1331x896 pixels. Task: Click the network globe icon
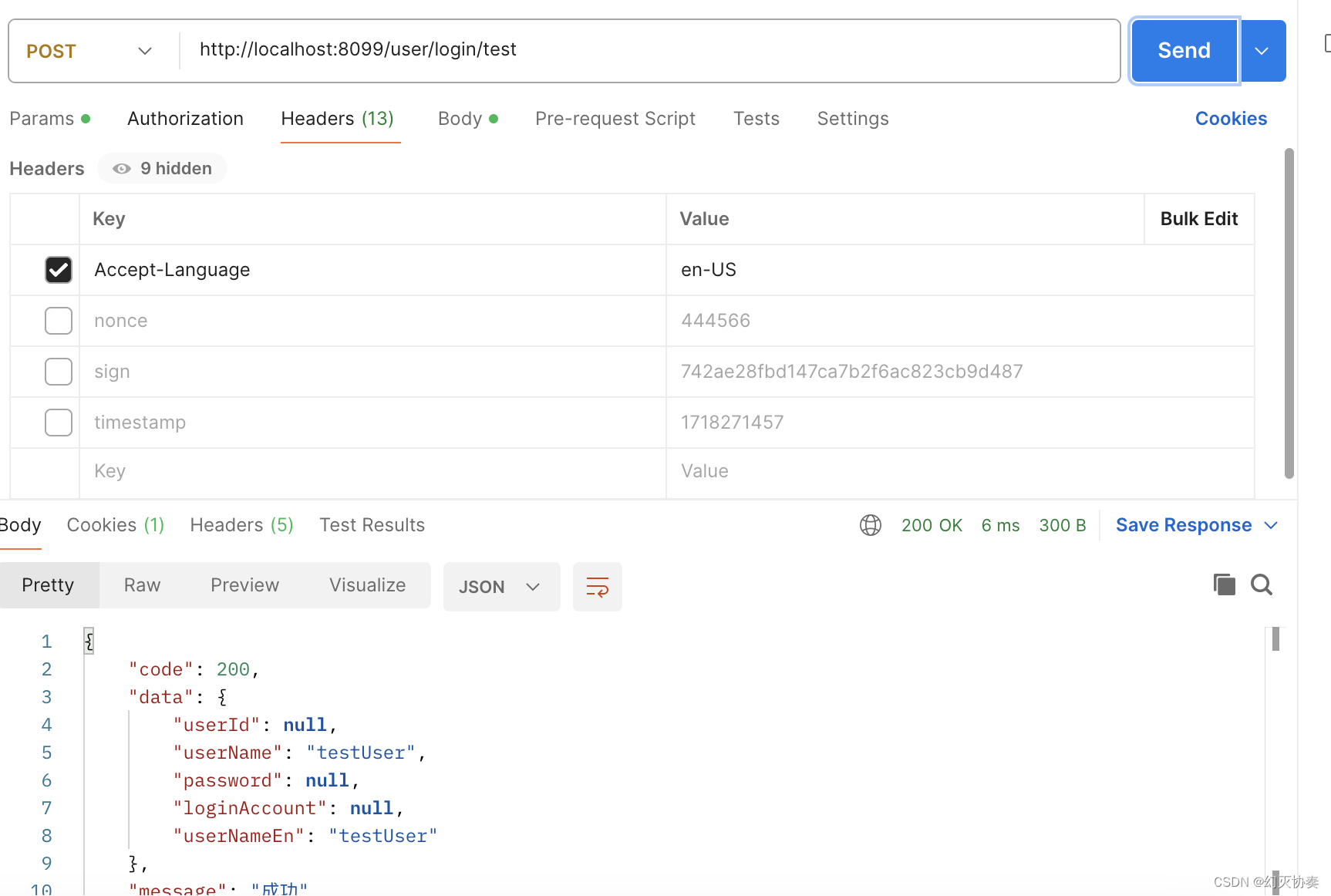(x=871, y=525)
